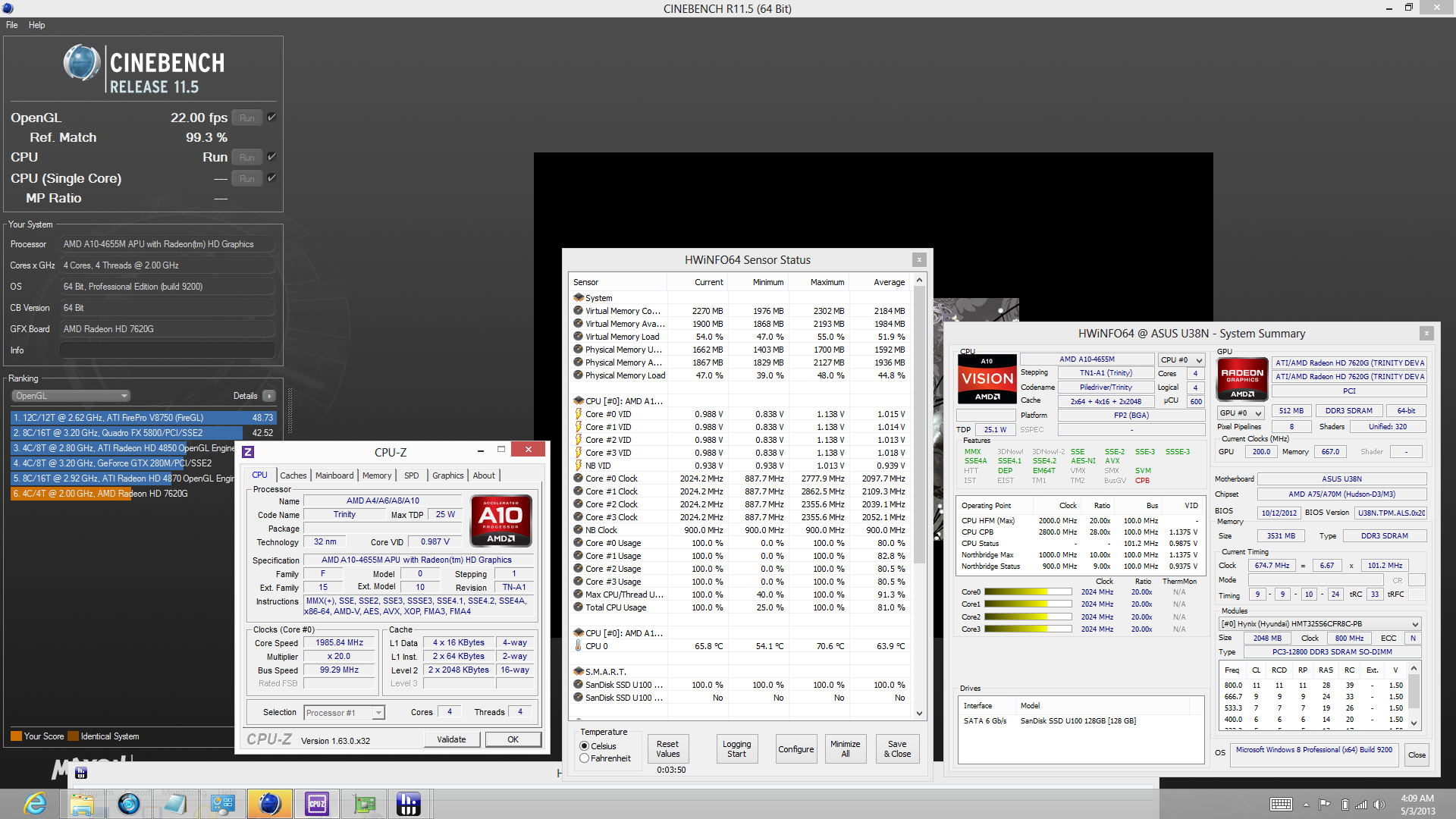Open the GPU #0 selector dropdown
This screenshot has height=819, width=1456.
[1241, 413]
